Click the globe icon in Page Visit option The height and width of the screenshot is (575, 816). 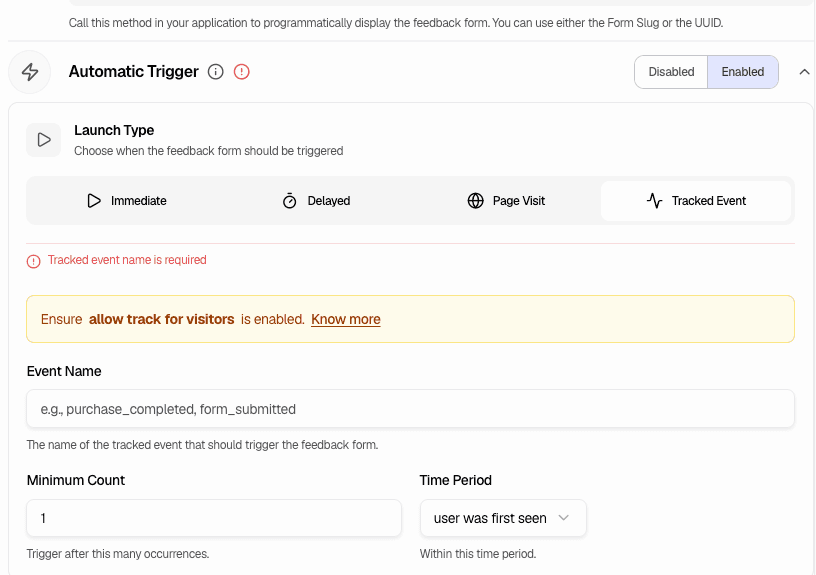476,201
